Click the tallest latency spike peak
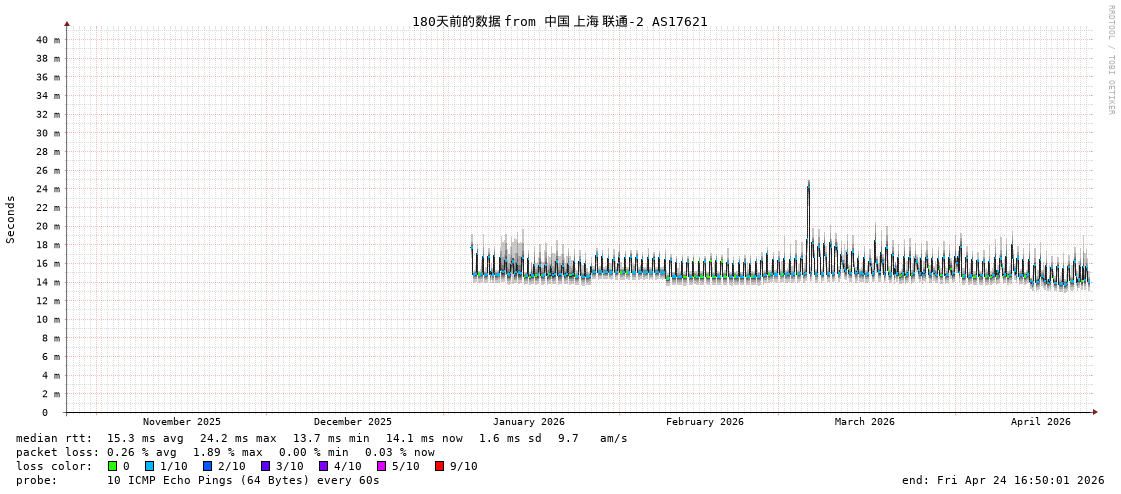1121x494 pixels. pyautogui.click(x=808, y=183)
